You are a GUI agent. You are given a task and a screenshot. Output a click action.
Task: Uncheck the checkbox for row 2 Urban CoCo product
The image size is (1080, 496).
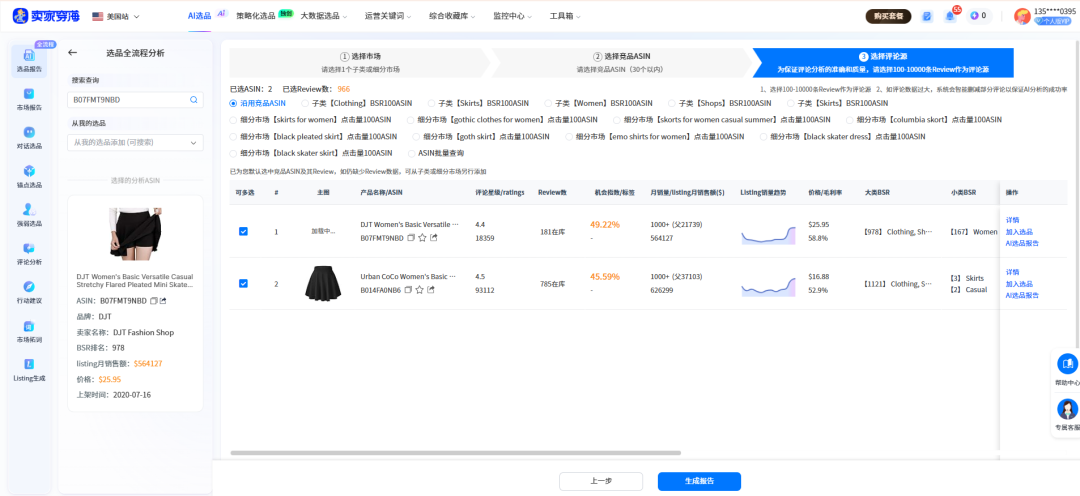pyautogui.click(x=243, y=283)
